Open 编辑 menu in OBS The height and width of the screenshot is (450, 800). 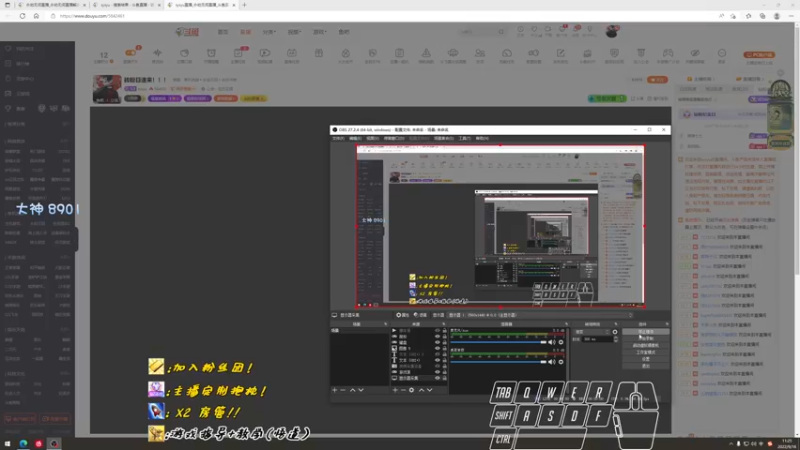coord(355,138)
